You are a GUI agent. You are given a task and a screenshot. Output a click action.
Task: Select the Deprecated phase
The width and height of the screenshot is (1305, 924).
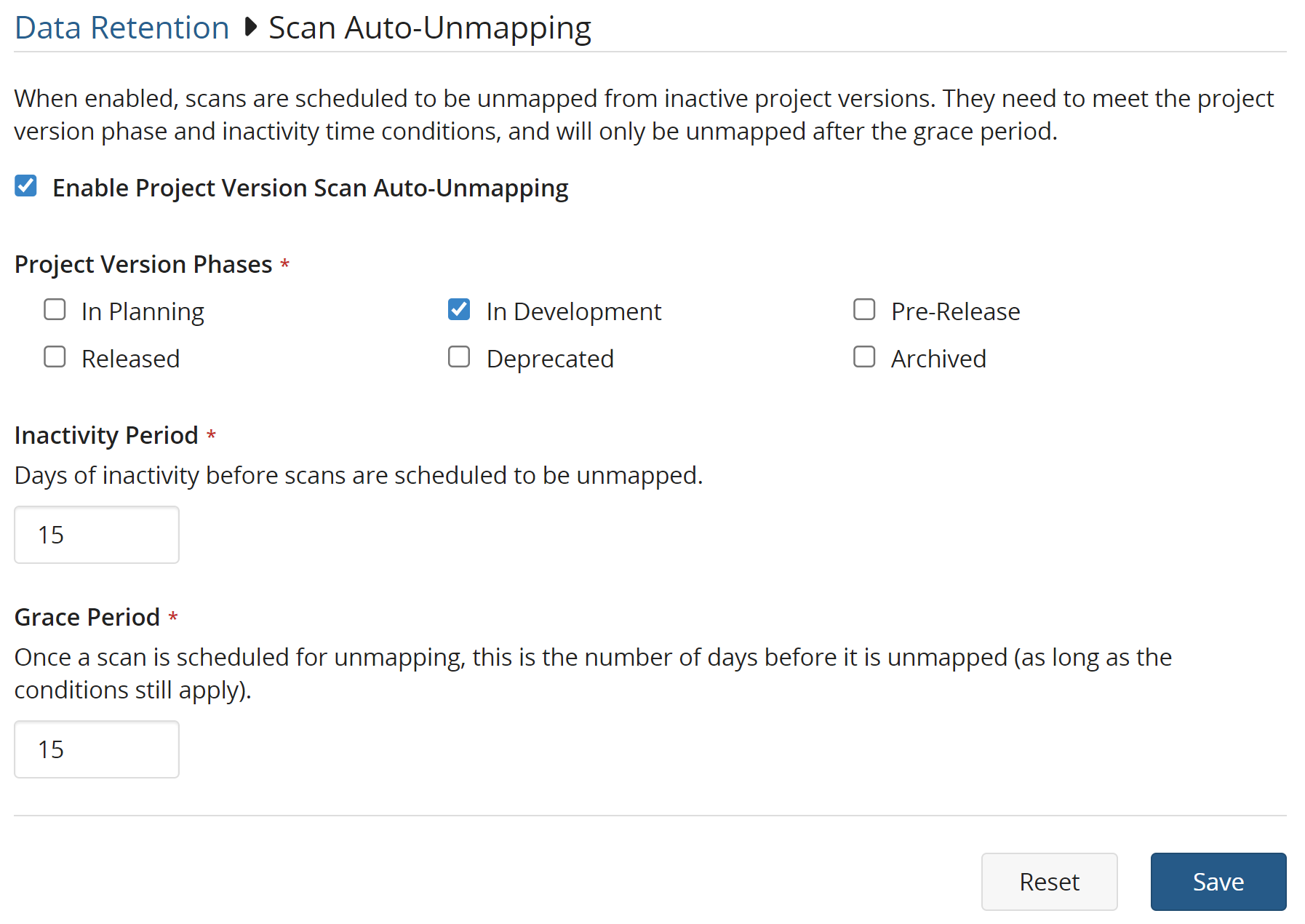pyautogui.click(x=459, y=357)
